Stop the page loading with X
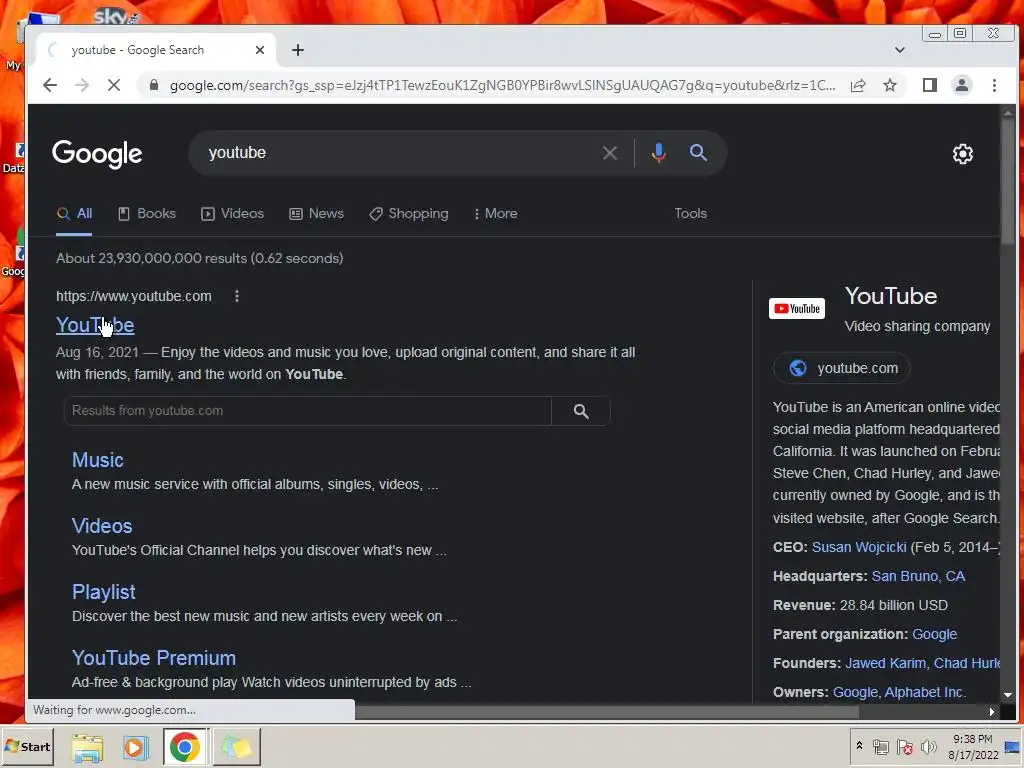The image size is (1024, 768). (x=114, y=85)
